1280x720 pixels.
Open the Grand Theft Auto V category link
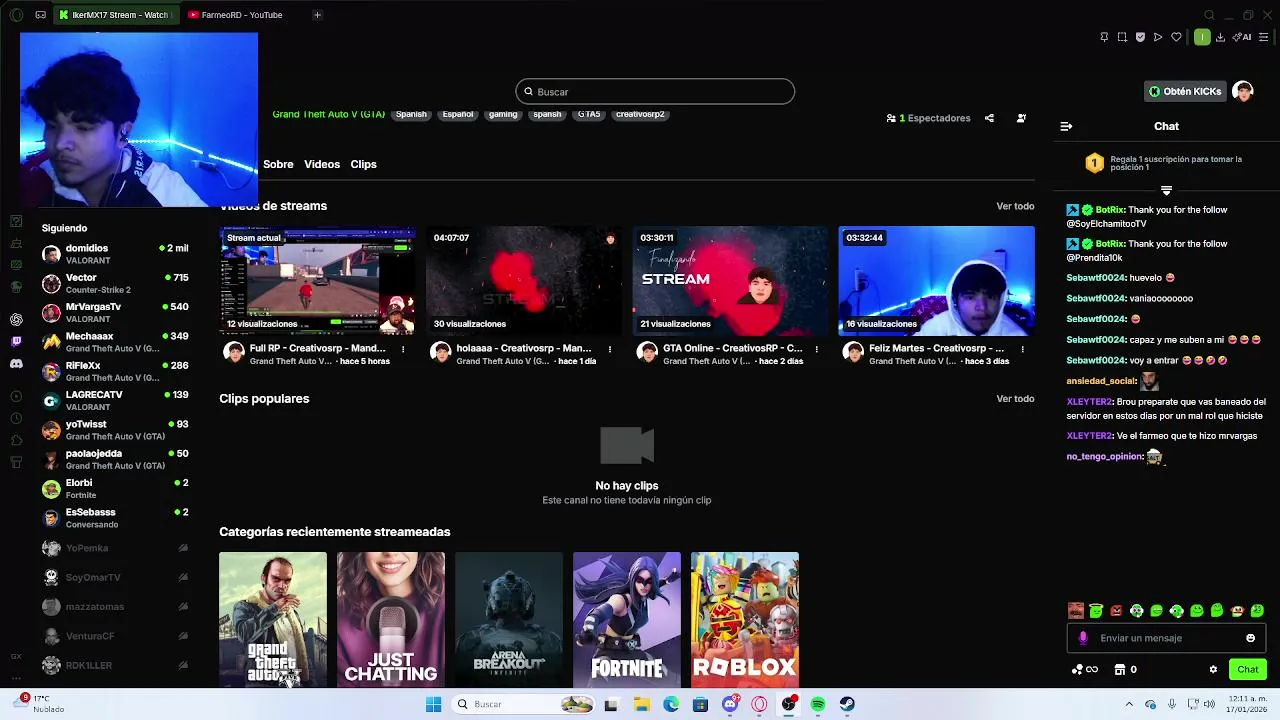click(328, 114)
